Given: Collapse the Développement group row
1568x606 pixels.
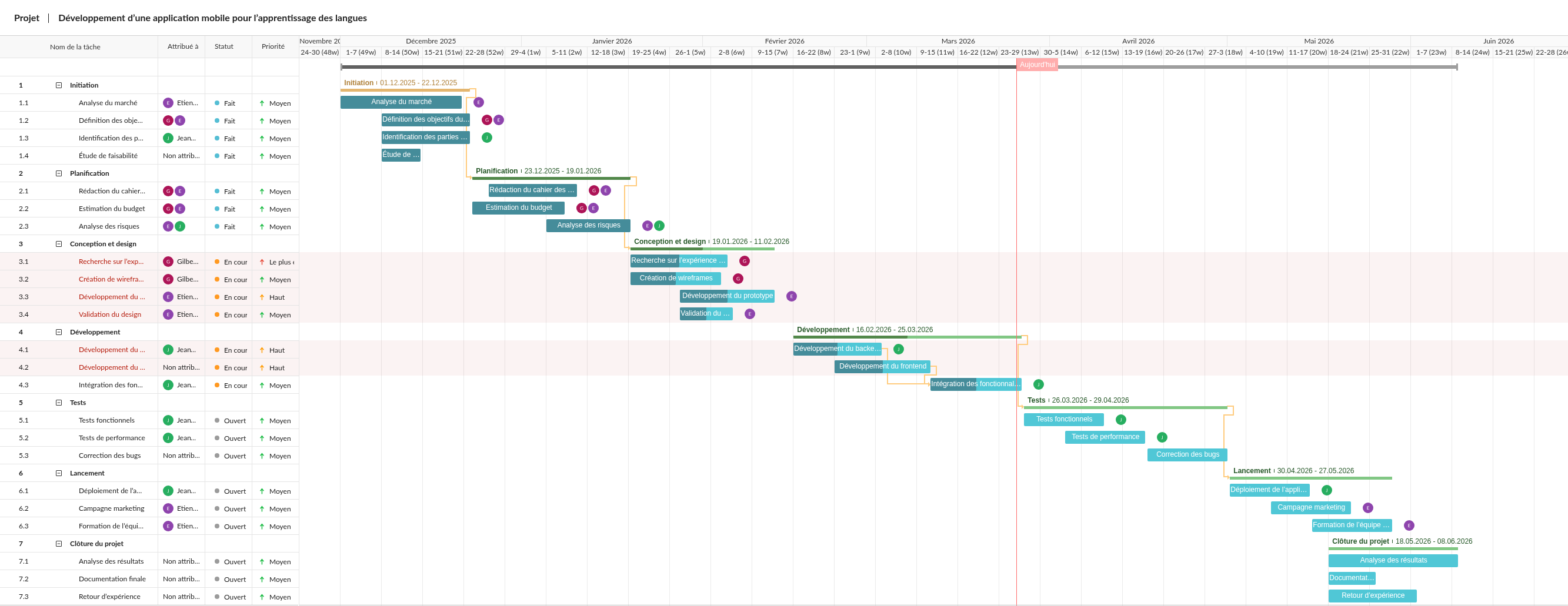Looking at the screenshot, I should pyautogui.click(x=59, y=332).
